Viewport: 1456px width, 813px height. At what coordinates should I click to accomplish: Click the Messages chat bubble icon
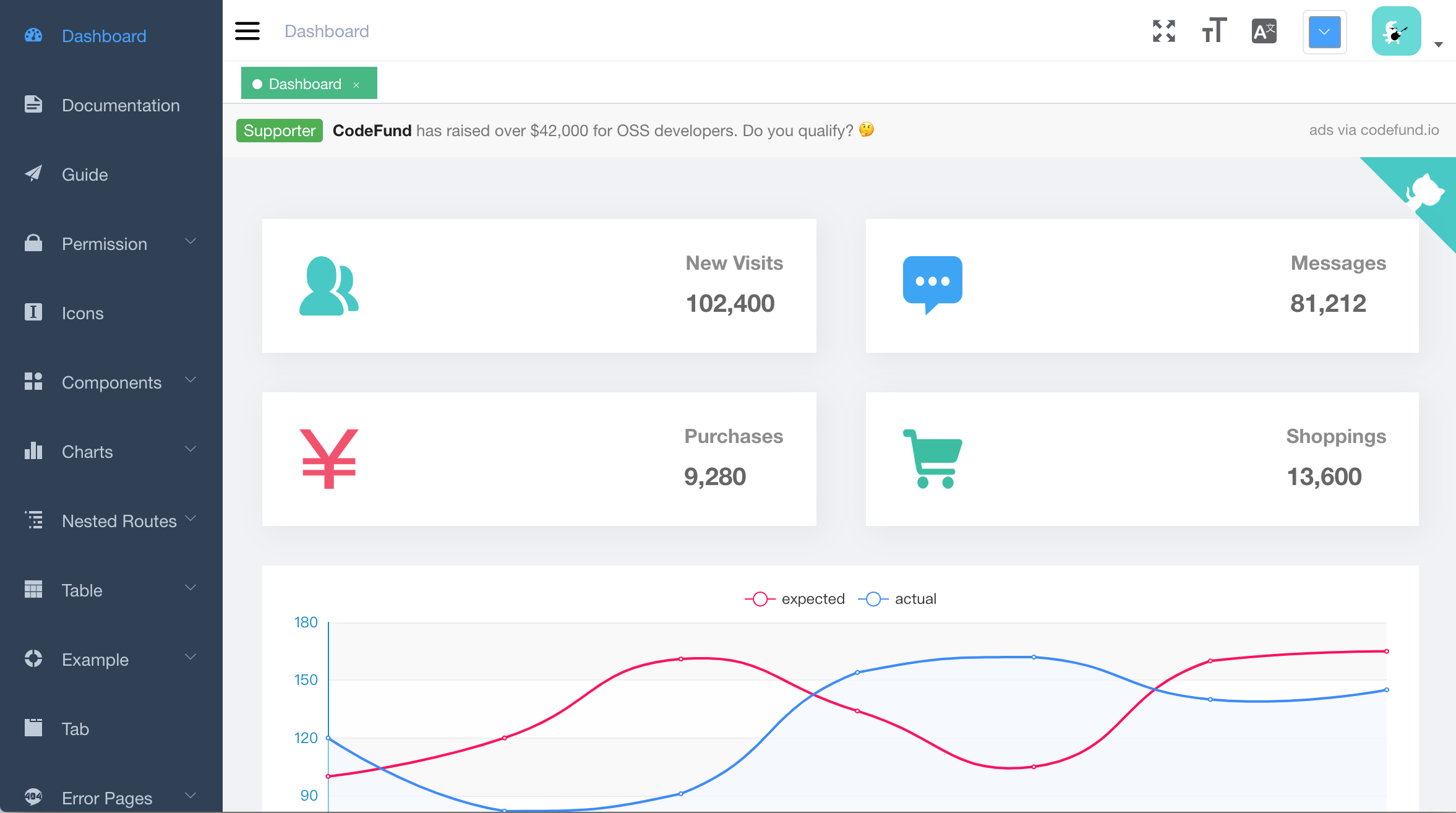click(x=932, y=285)
